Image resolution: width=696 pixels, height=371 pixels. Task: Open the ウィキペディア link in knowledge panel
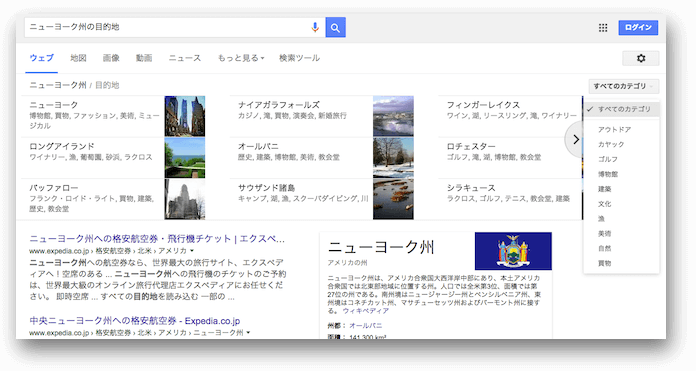click(366, 311)
